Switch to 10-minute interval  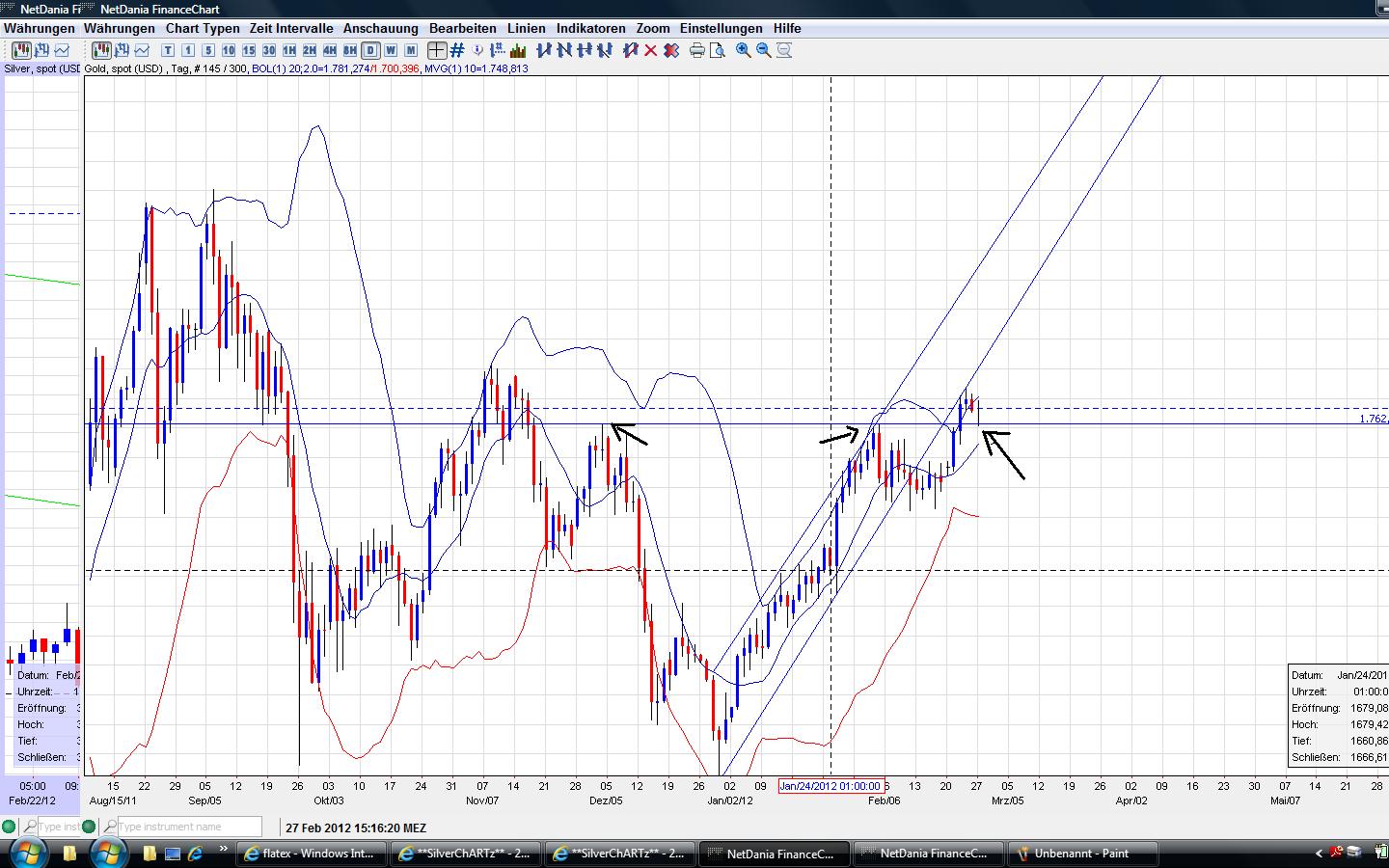[229, 50]
